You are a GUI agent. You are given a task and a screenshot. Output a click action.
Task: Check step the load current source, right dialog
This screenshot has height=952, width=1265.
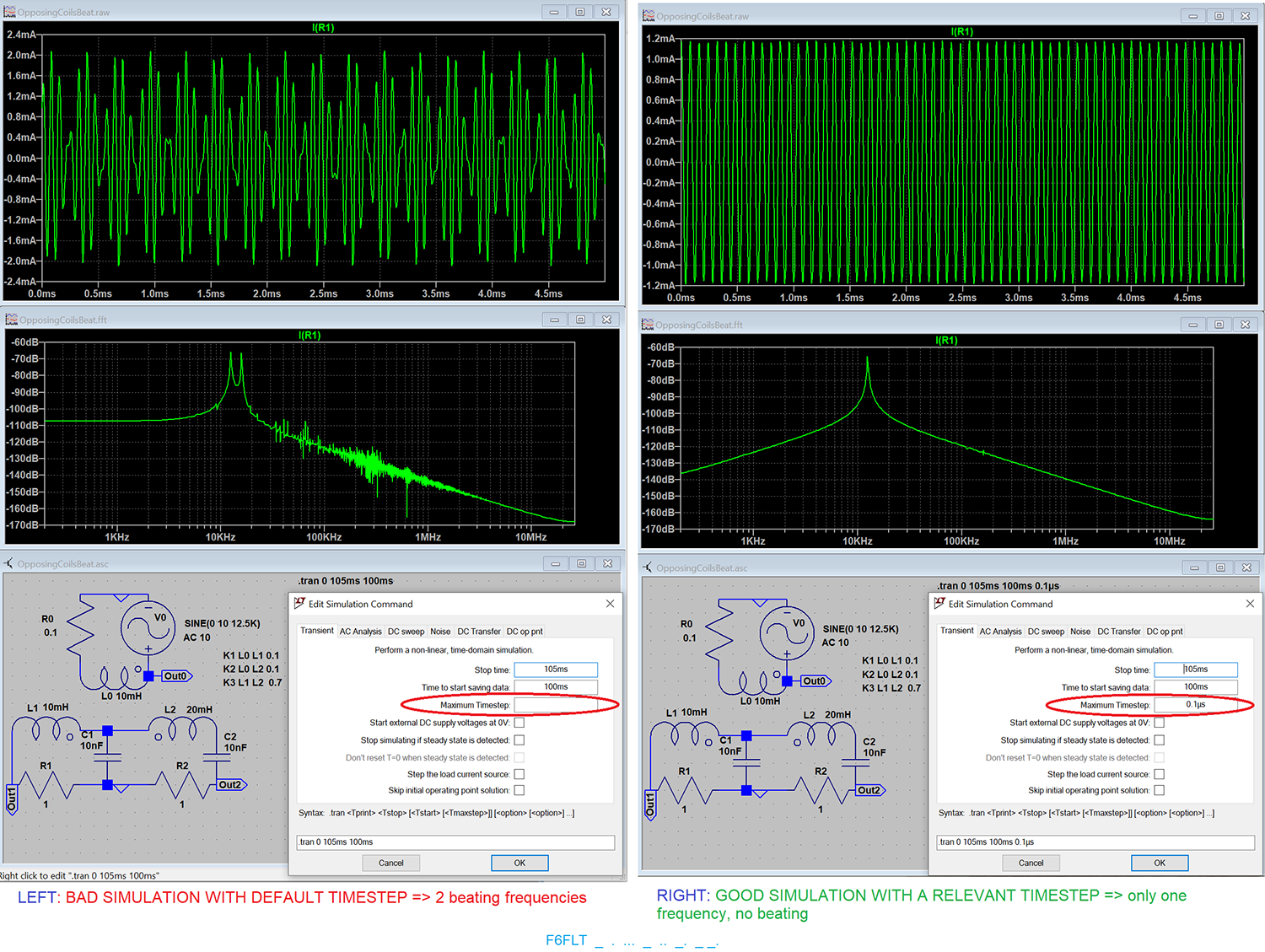(1160, 774)
